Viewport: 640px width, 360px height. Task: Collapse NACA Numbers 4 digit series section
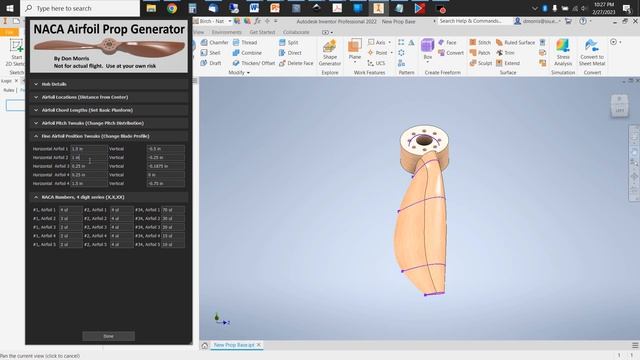109,197
